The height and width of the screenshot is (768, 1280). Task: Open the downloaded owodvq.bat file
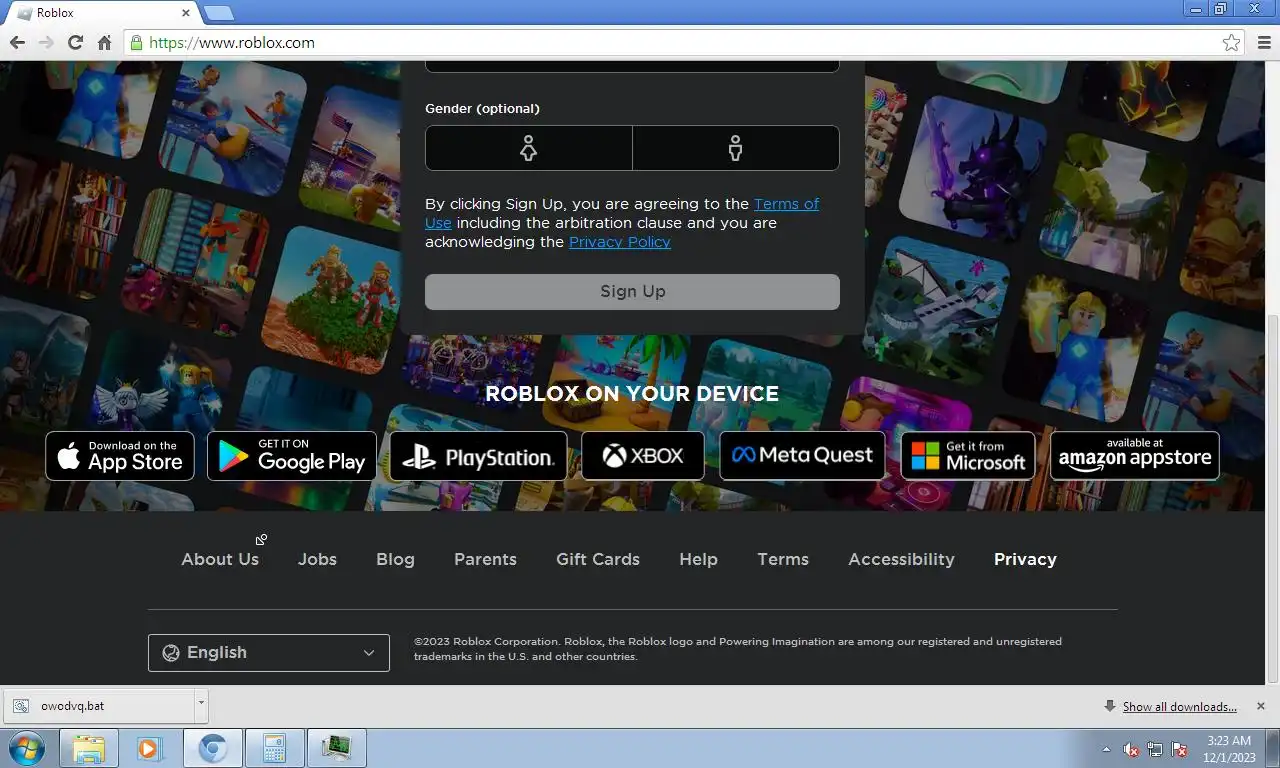(98, 705)
